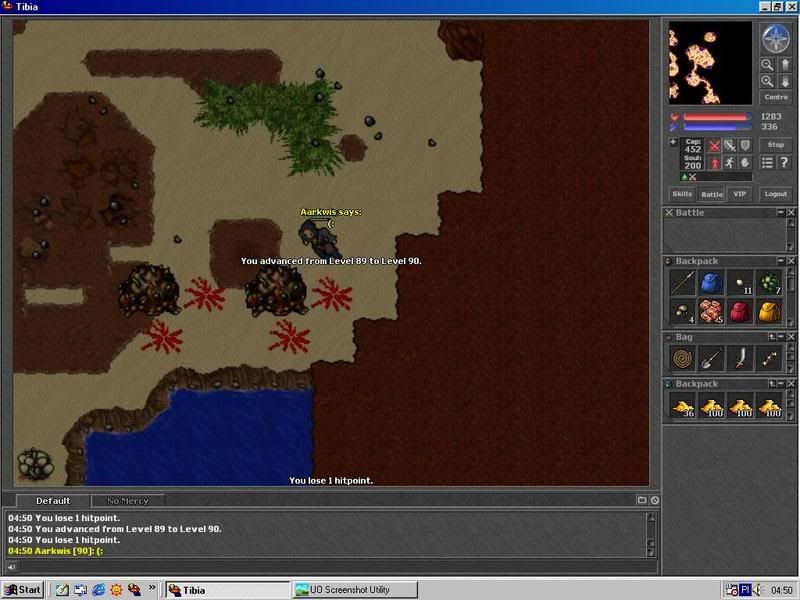Switch to Default chat tab
Viewport: 800px width, 600px height.
click(53, 501)
